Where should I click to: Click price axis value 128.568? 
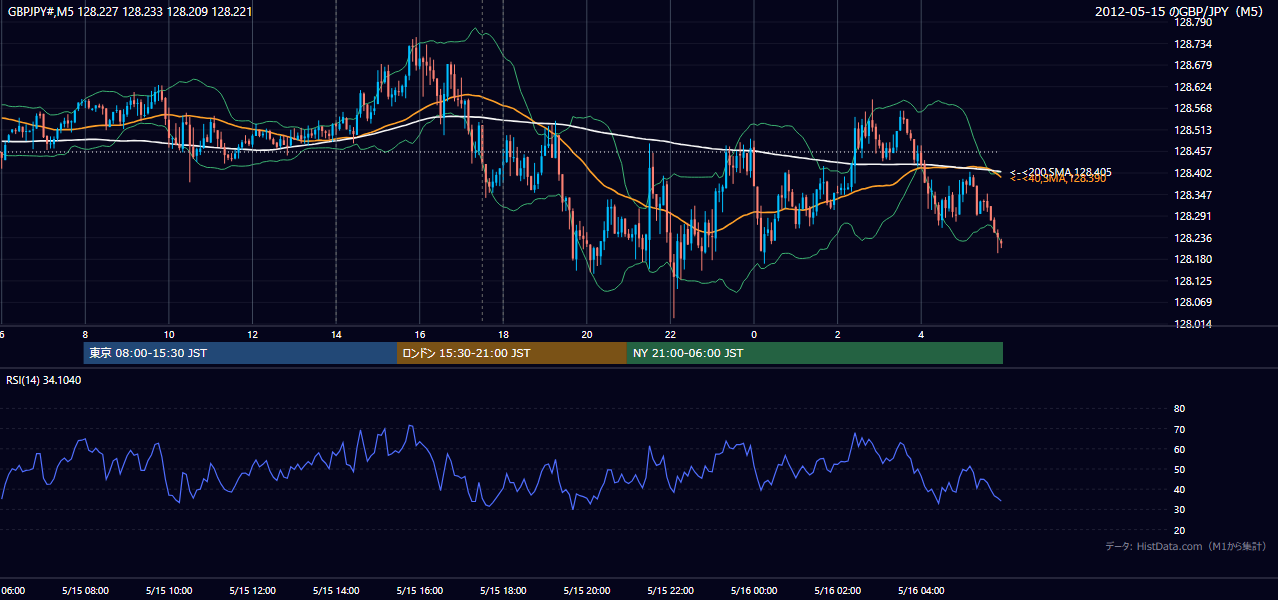point(1194,109)
